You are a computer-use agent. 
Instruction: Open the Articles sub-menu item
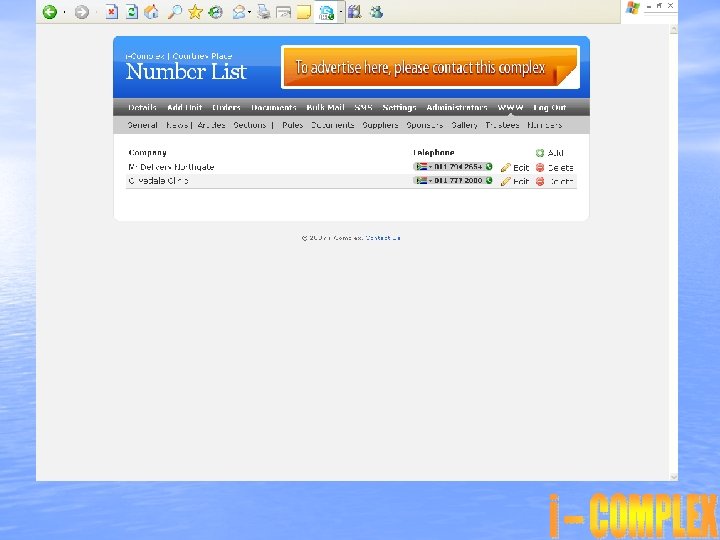pos(211,125)
